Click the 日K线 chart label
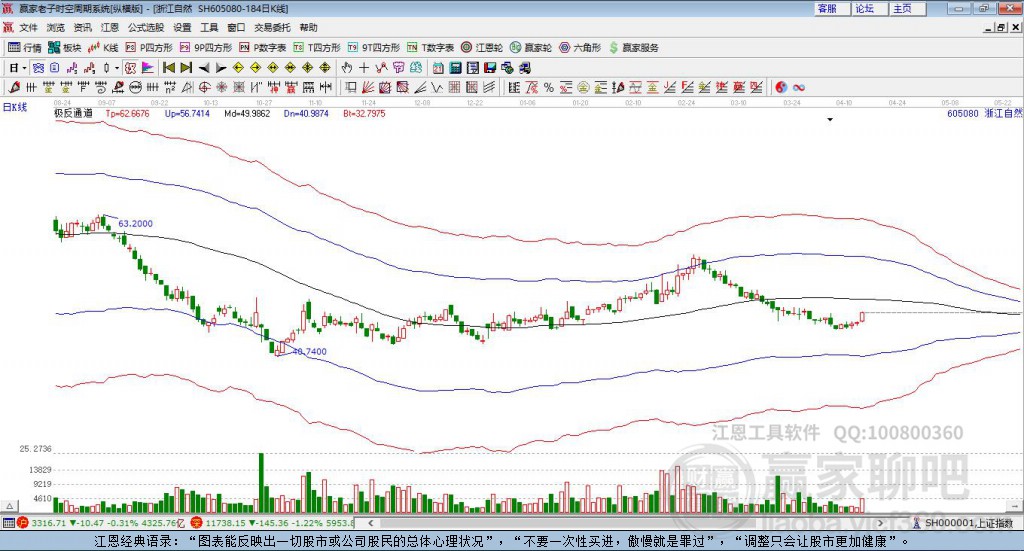The image size is (1024, 551). coord(15,107)
